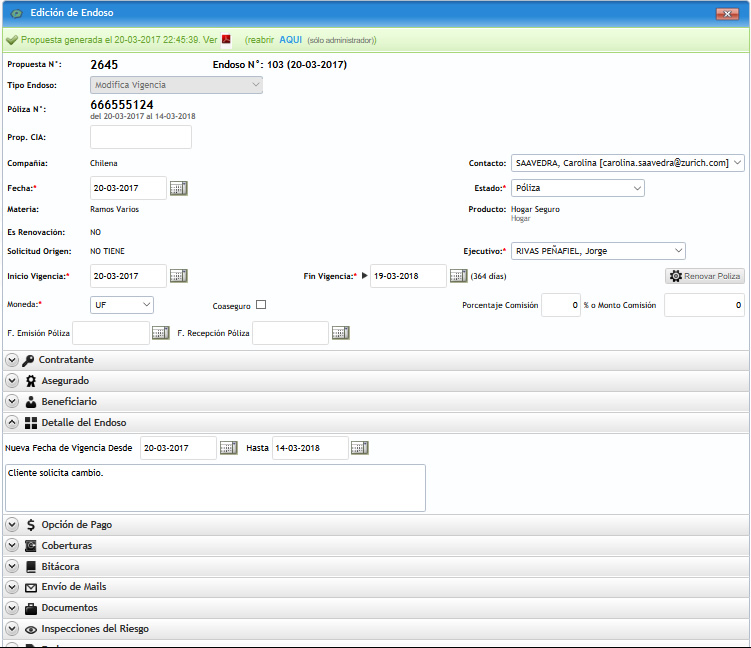Open the Estado dropdown
Image resolution: width=751 pixels, height=648 pixels.
tap(578, 188)
